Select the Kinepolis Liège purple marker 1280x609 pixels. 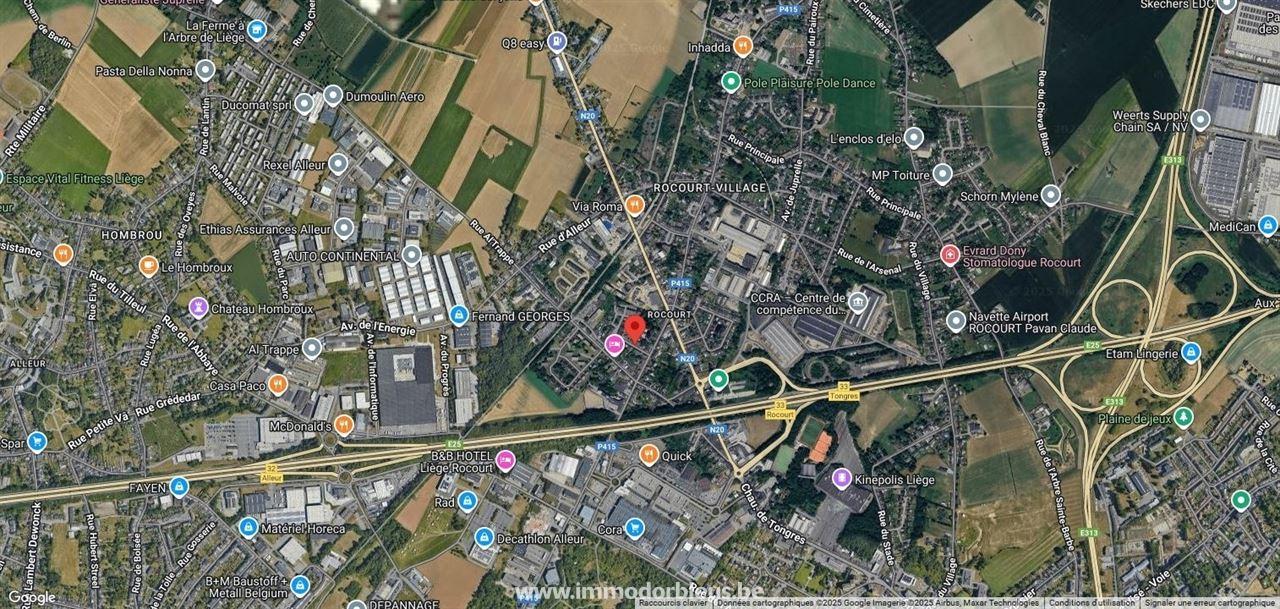click(842, 478)
